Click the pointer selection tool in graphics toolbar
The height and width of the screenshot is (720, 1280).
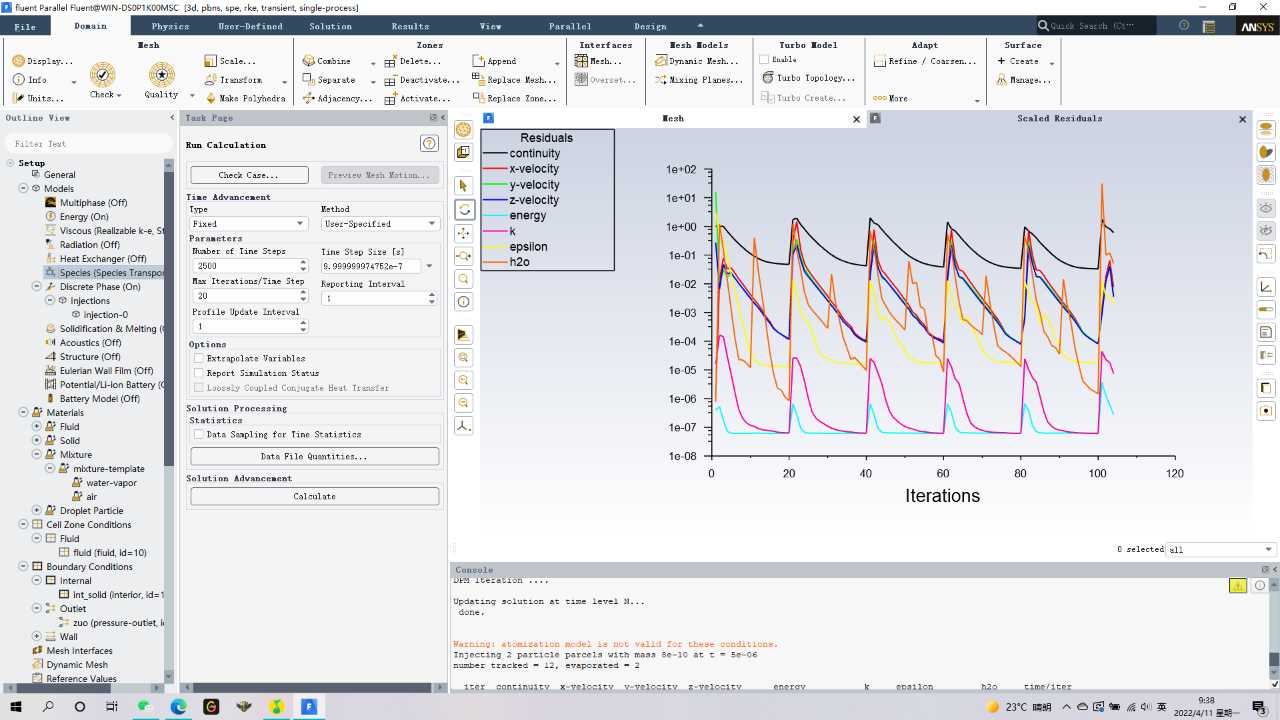[463, 186]
